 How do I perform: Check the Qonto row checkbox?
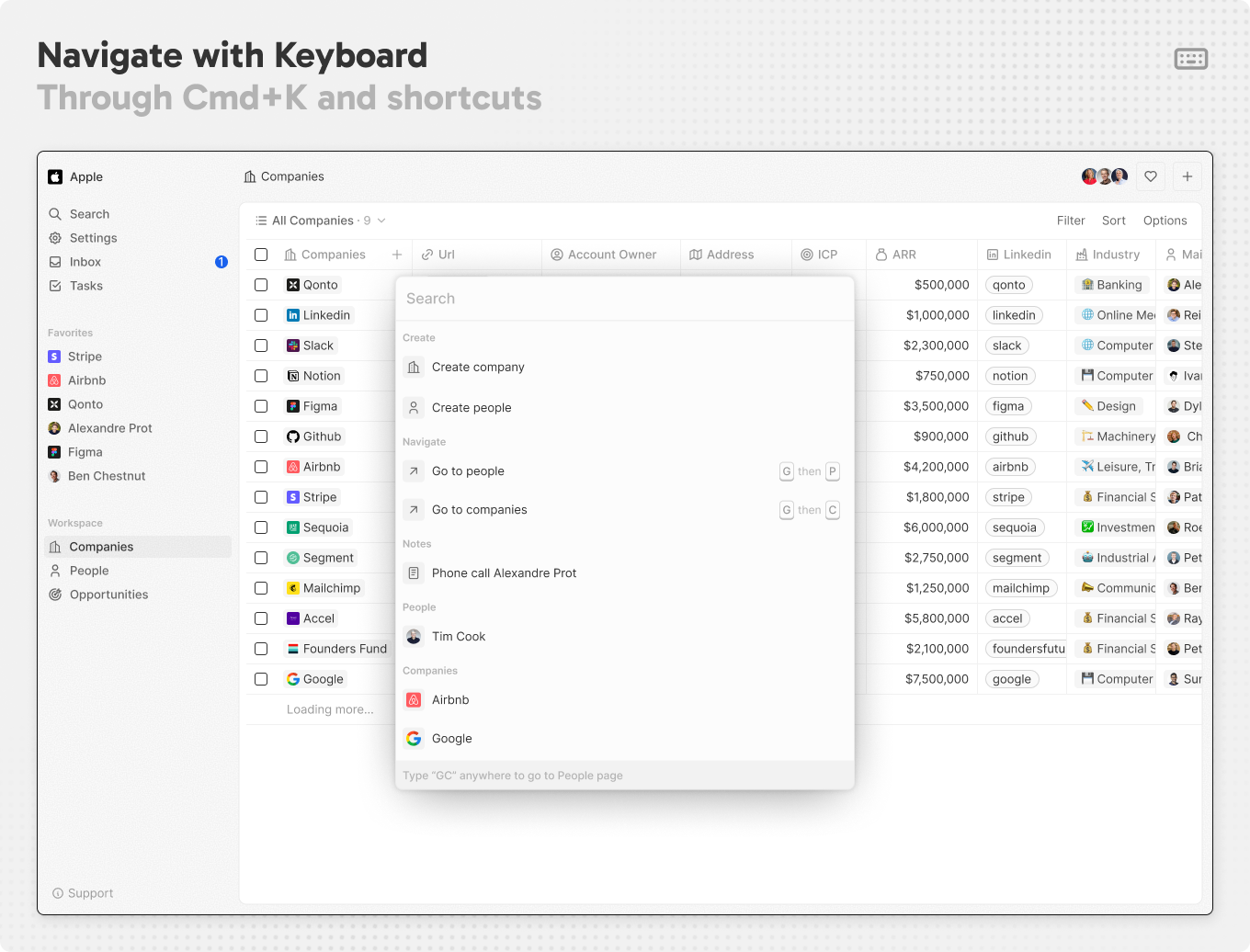coord(261,285)
